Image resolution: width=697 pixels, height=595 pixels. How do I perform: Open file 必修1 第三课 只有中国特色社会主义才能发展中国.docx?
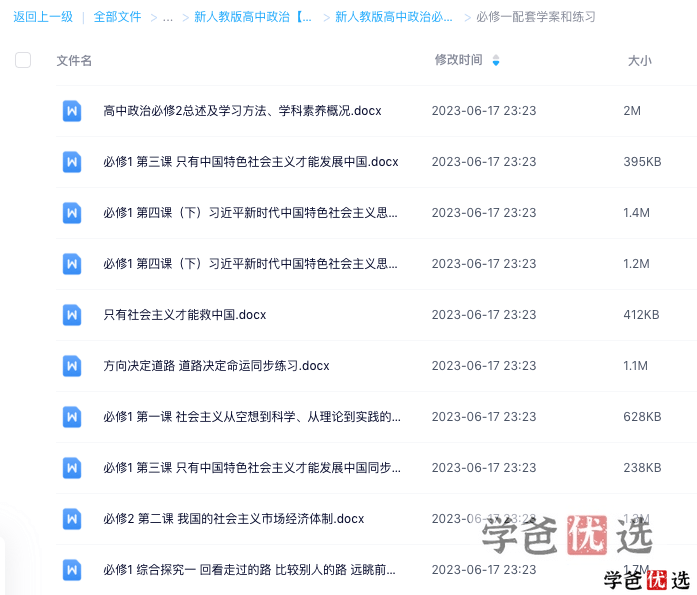[251, 162]
